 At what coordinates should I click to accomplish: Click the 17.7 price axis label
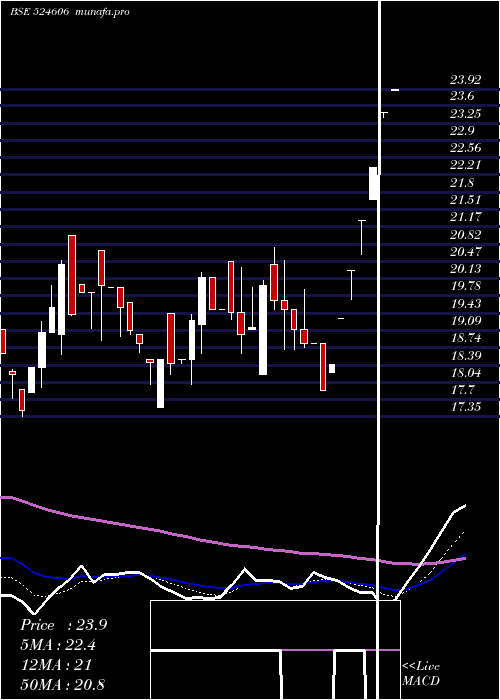tap(462, 390)
